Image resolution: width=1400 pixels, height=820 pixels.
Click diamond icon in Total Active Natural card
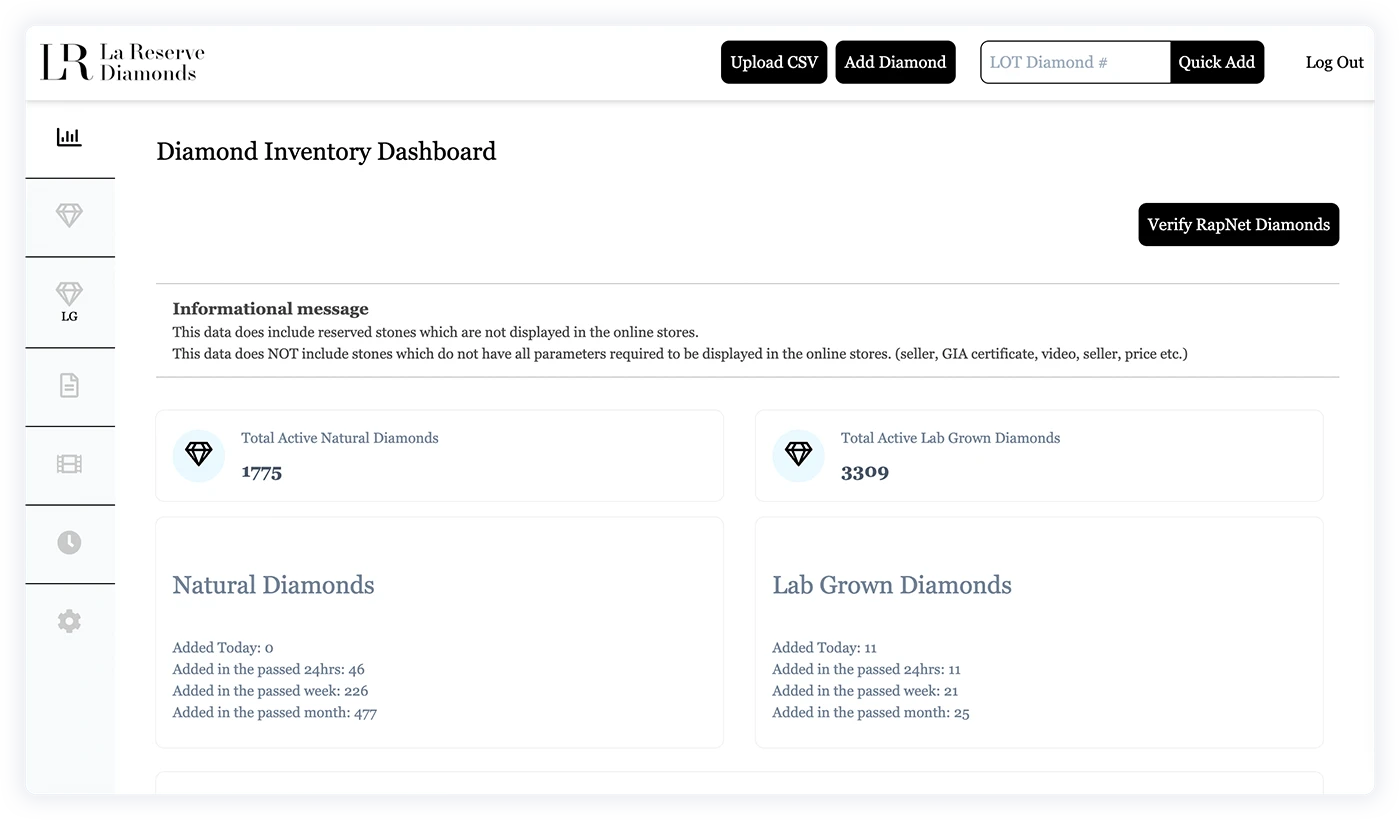(199, 455)
